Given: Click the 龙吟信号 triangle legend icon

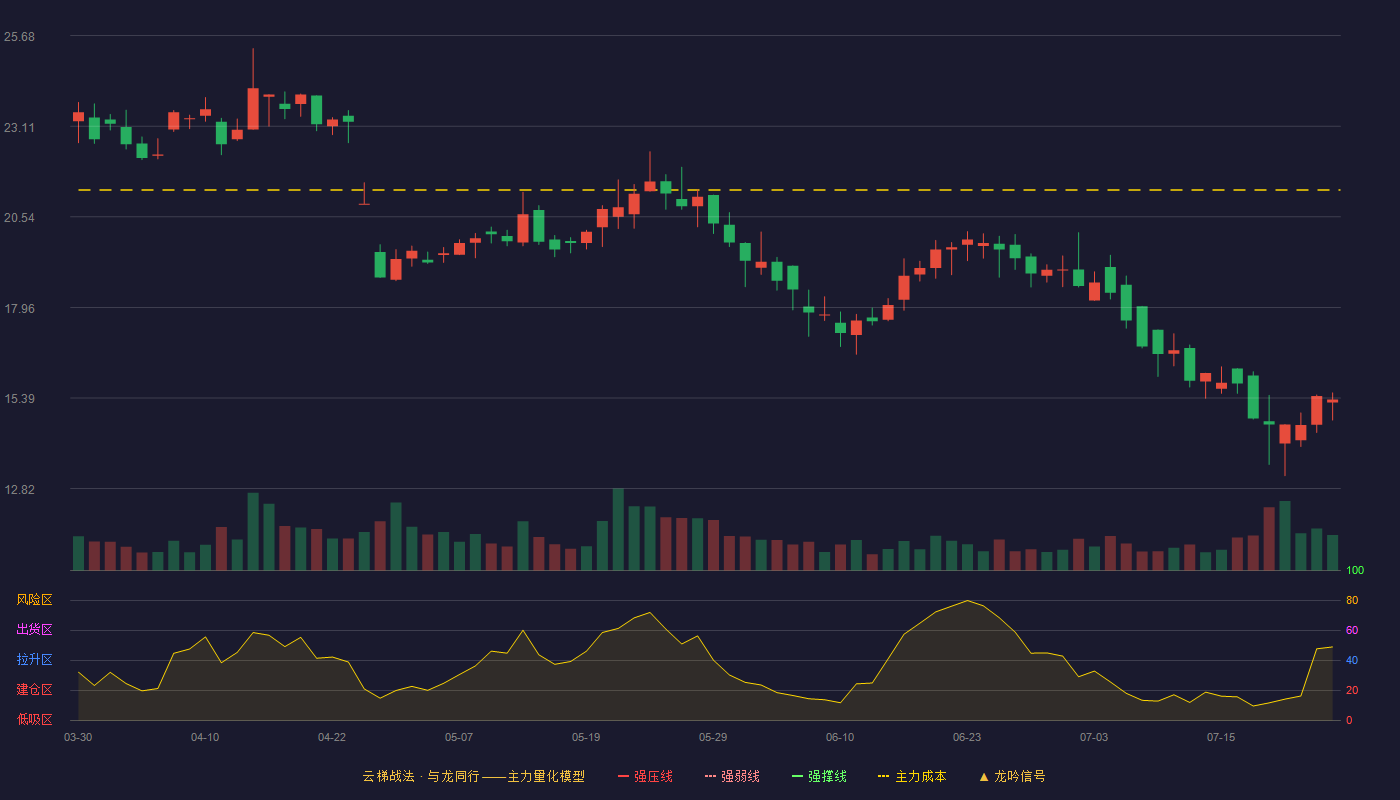Looking at the screenshot, I should [x=983, y=776].
